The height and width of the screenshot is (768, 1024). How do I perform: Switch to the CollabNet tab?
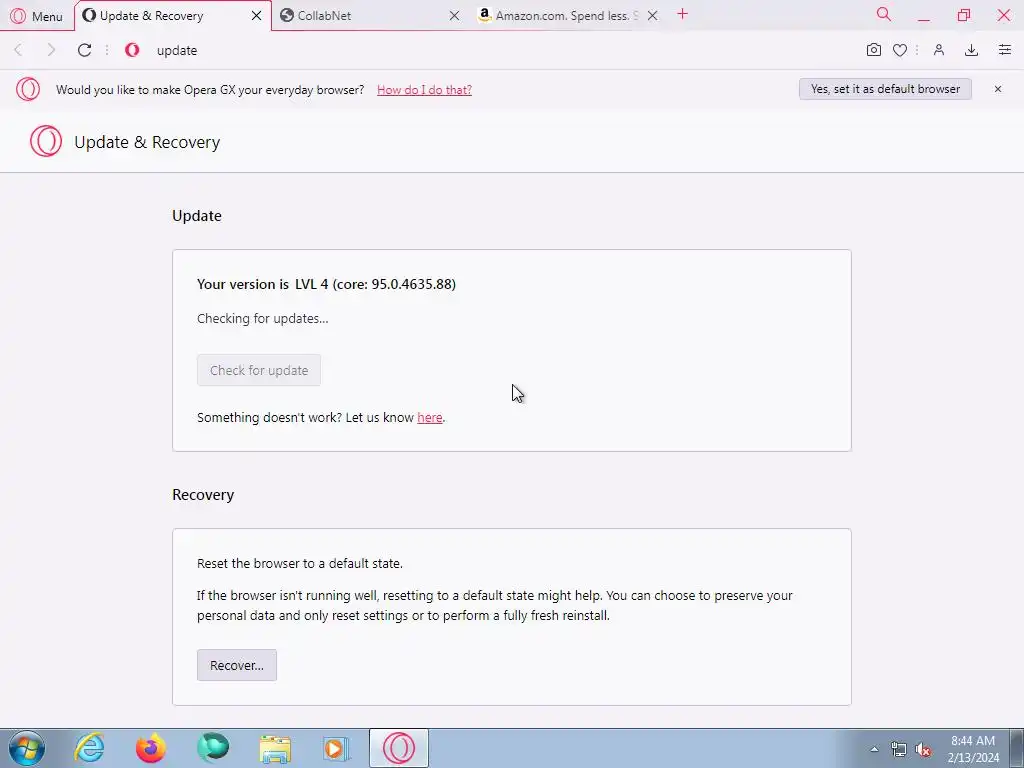[369, 16]
